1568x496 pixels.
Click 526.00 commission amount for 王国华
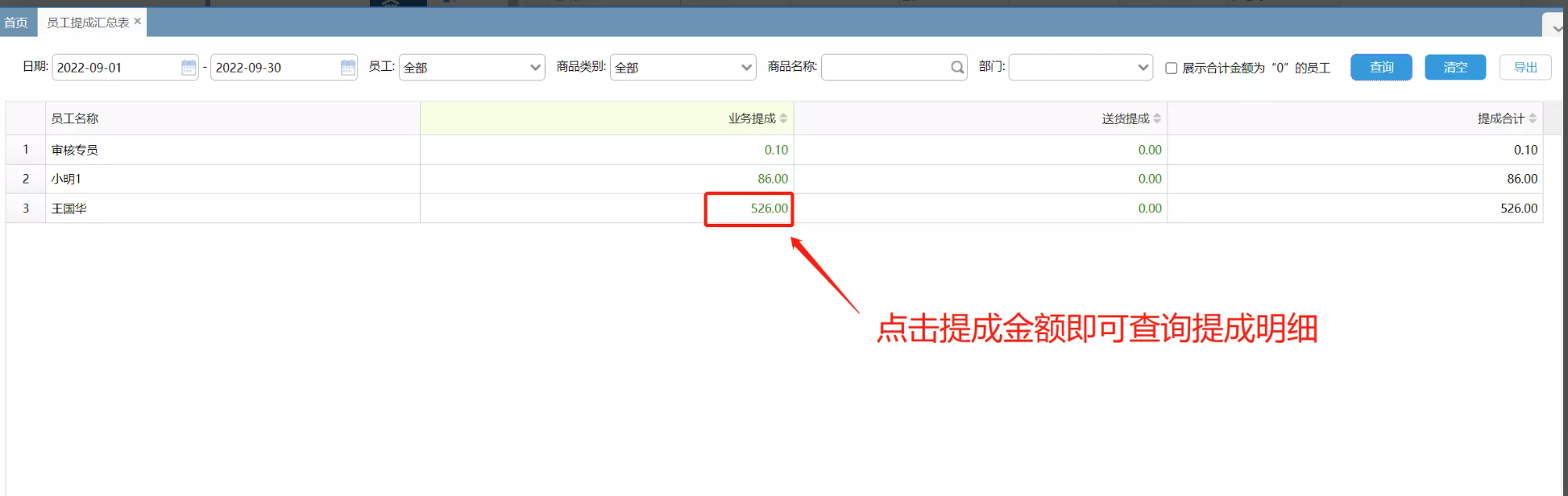(769, 209)
